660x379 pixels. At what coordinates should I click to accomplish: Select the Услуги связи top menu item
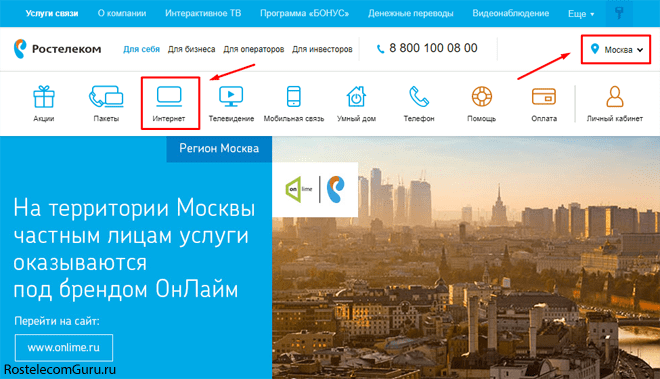click(x=52, y=13)
